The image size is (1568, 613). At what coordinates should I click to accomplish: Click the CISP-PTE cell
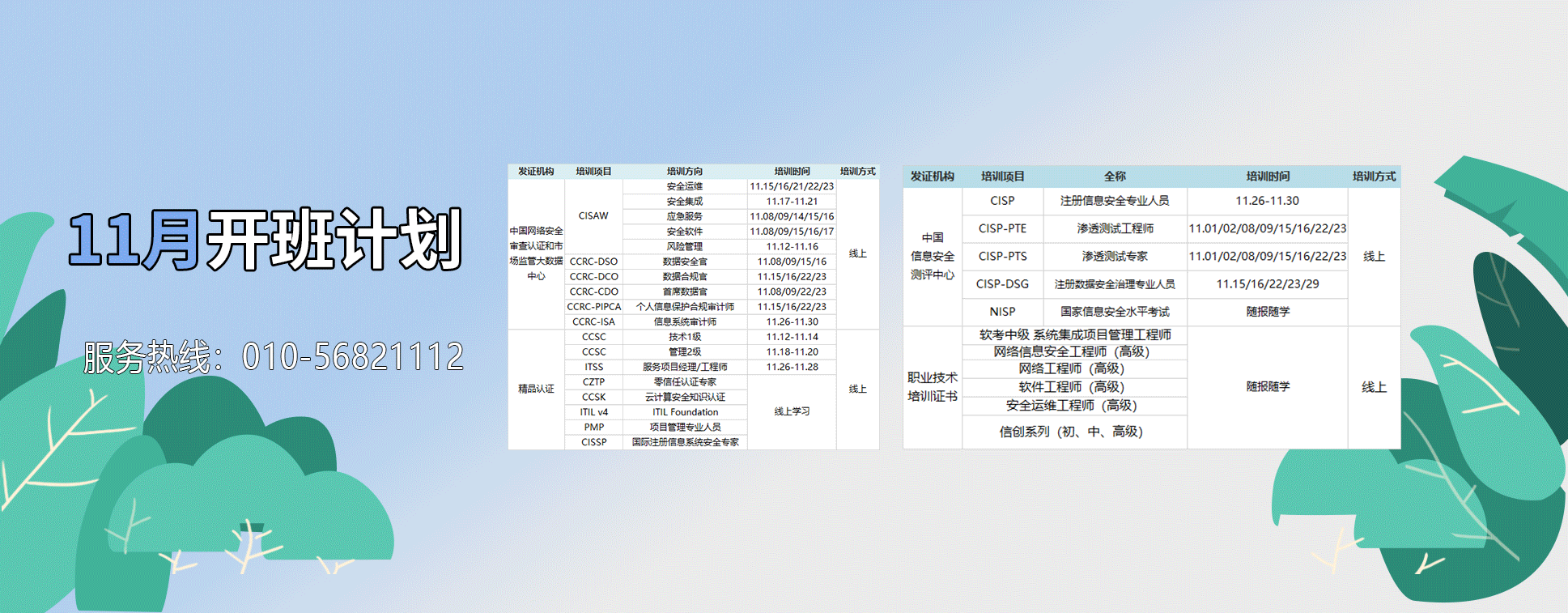pos(1002,229)
